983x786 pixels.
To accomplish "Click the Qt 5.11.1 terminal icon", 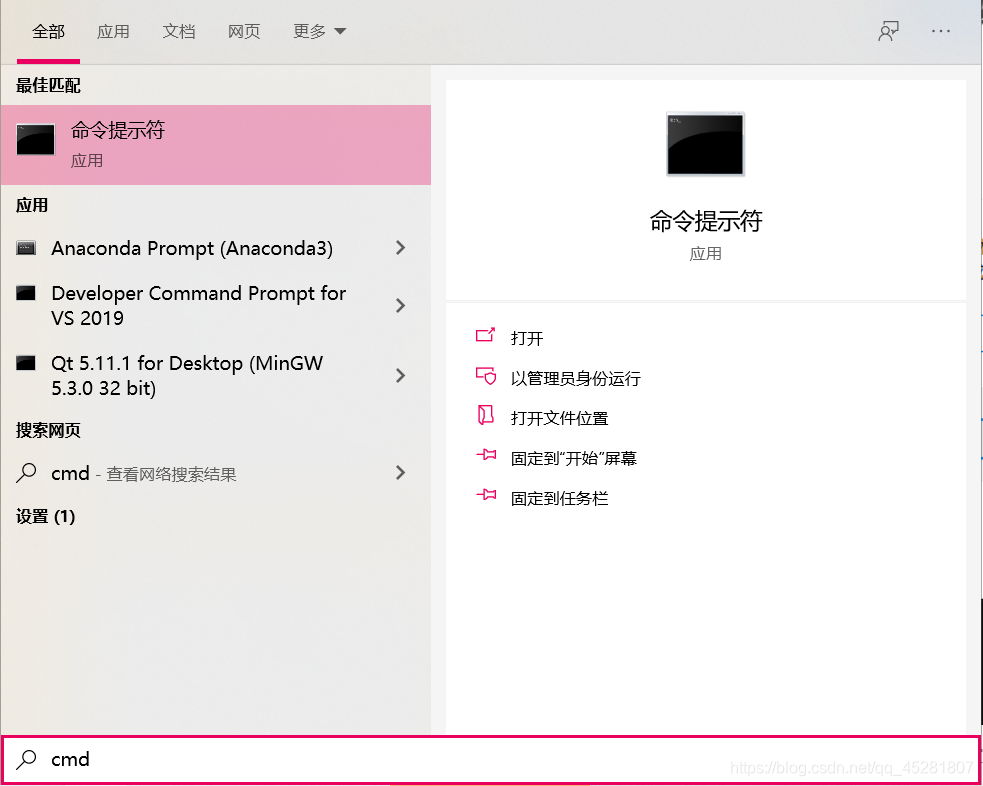I will click(26, 362).
